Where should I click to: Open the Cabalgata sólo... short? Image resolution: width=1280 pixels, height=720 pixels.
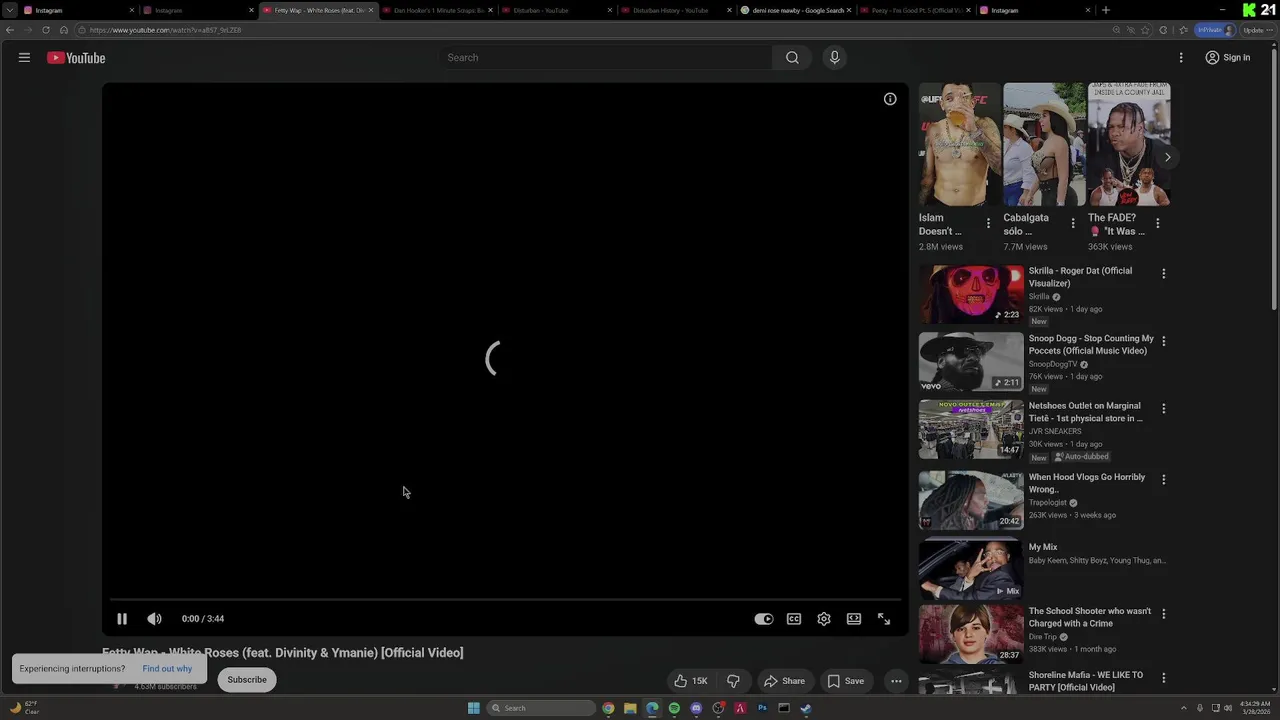point(1044,145)
